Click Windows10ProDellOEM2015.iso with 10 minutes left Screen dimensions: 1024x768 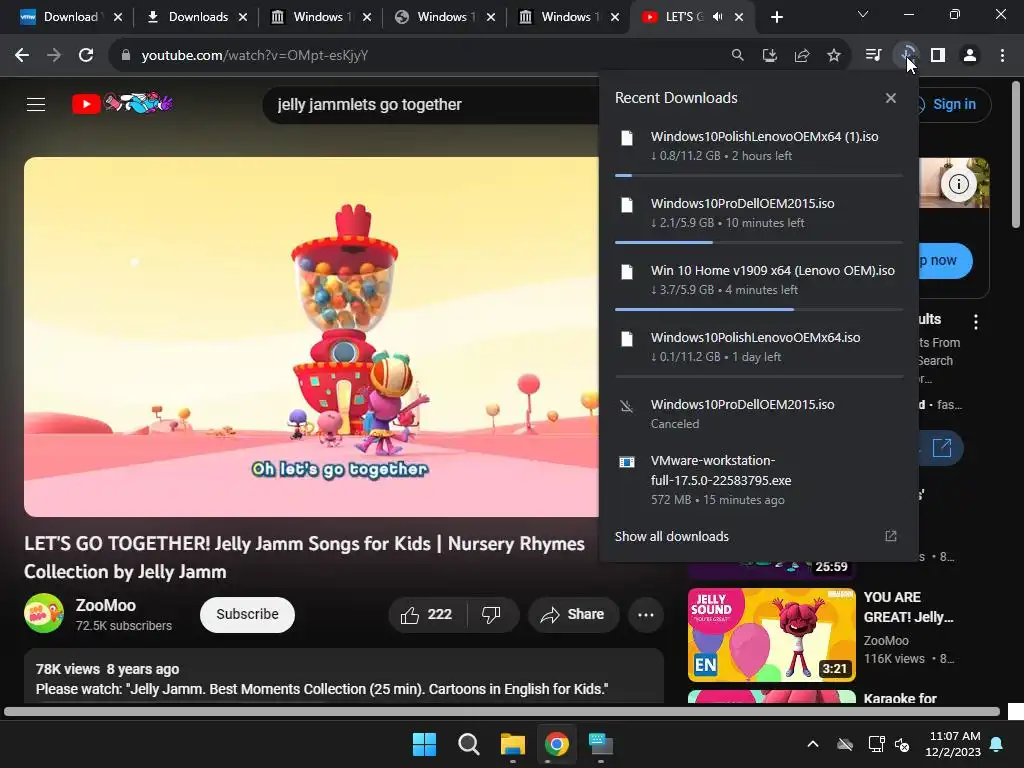(x=759, y=213)
